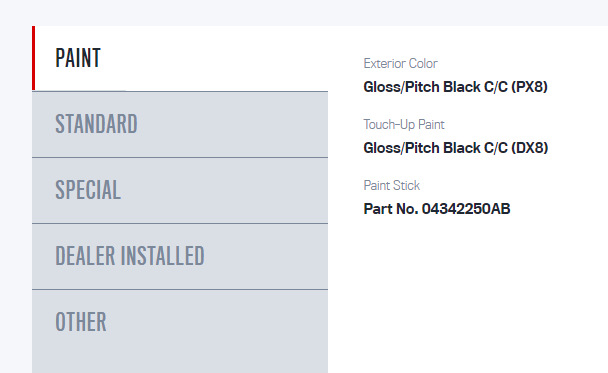Click the words "Part No." under Paint Stick

click(391, 209)
